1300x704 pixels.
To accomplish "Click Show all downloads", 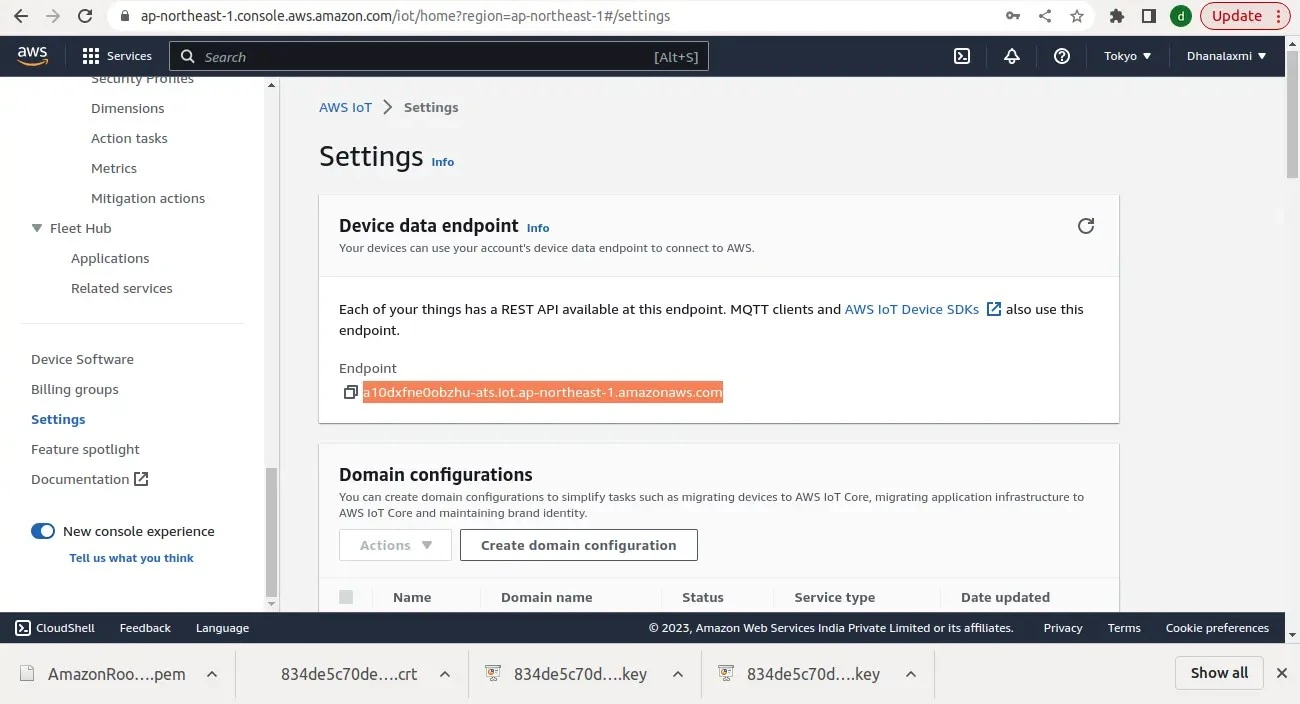I will pyautogui.click(x=1219, y=673).
